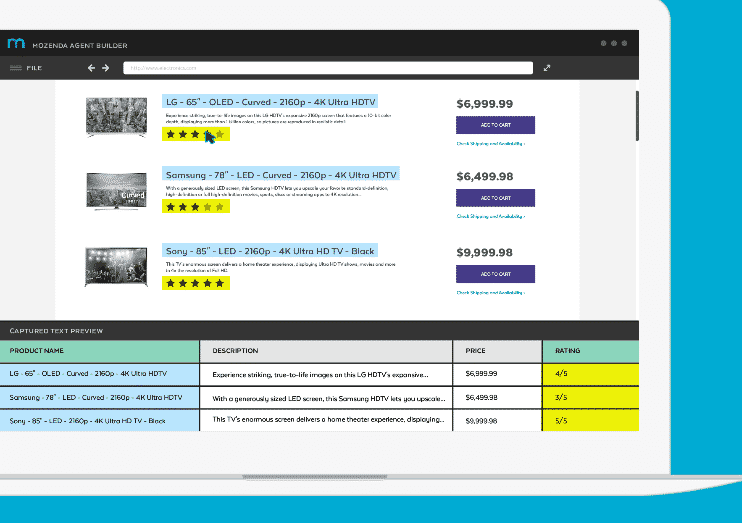Click the Sony five-star rating
Viewport: 742px width, 523px height.
coord(195,283)
